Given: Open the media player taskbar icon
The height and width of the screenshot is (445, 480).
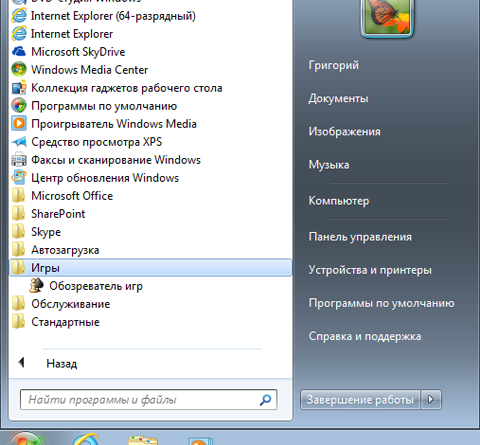Looking at the screenshot, I should tap(200, 441).
